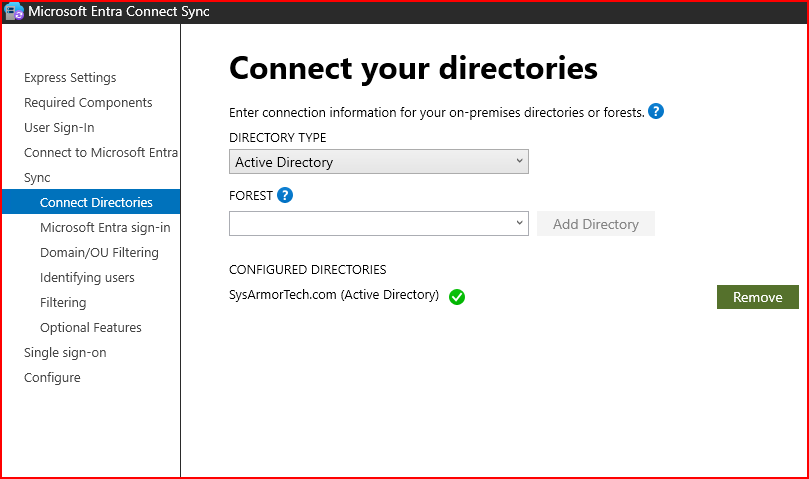Open Microsoft Entra sign-in step

point(105,227)
